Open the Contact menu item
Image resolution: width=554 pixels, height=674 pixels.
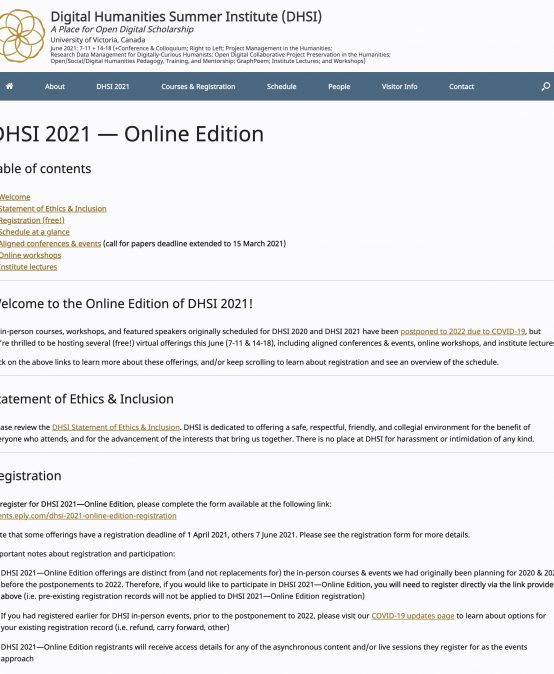click(462, 86)
